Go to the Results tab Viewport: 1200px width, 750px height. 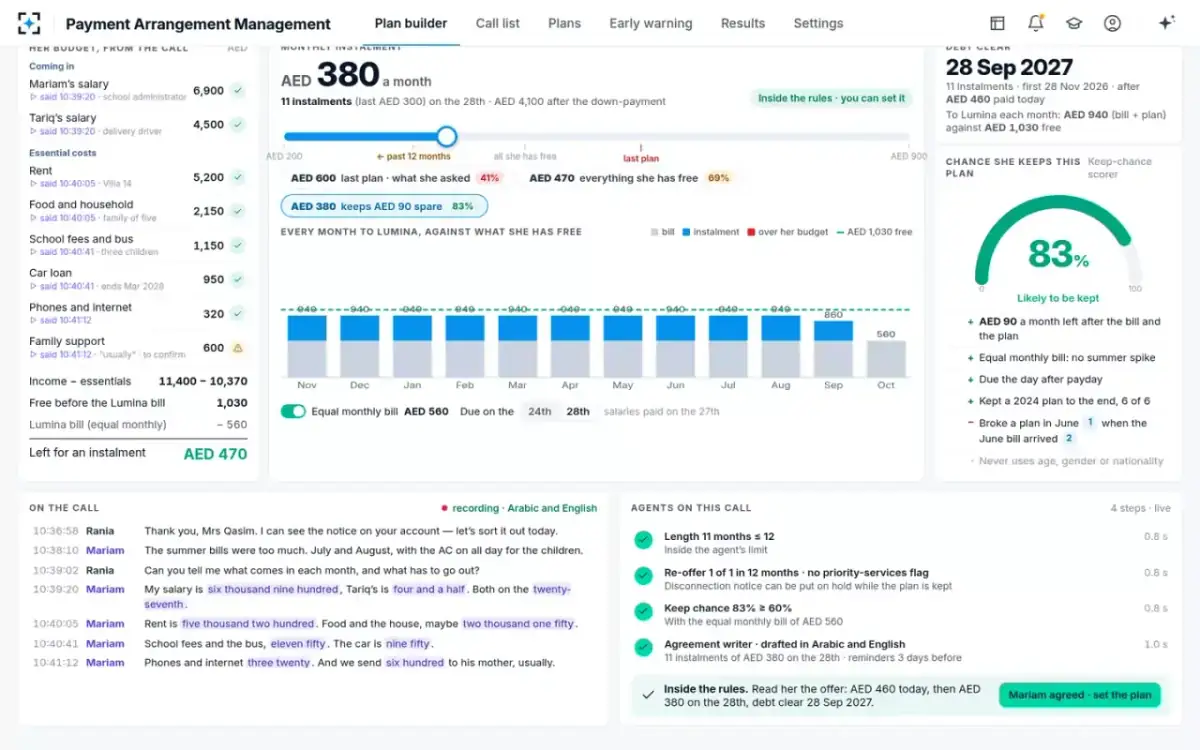point(743,23)
